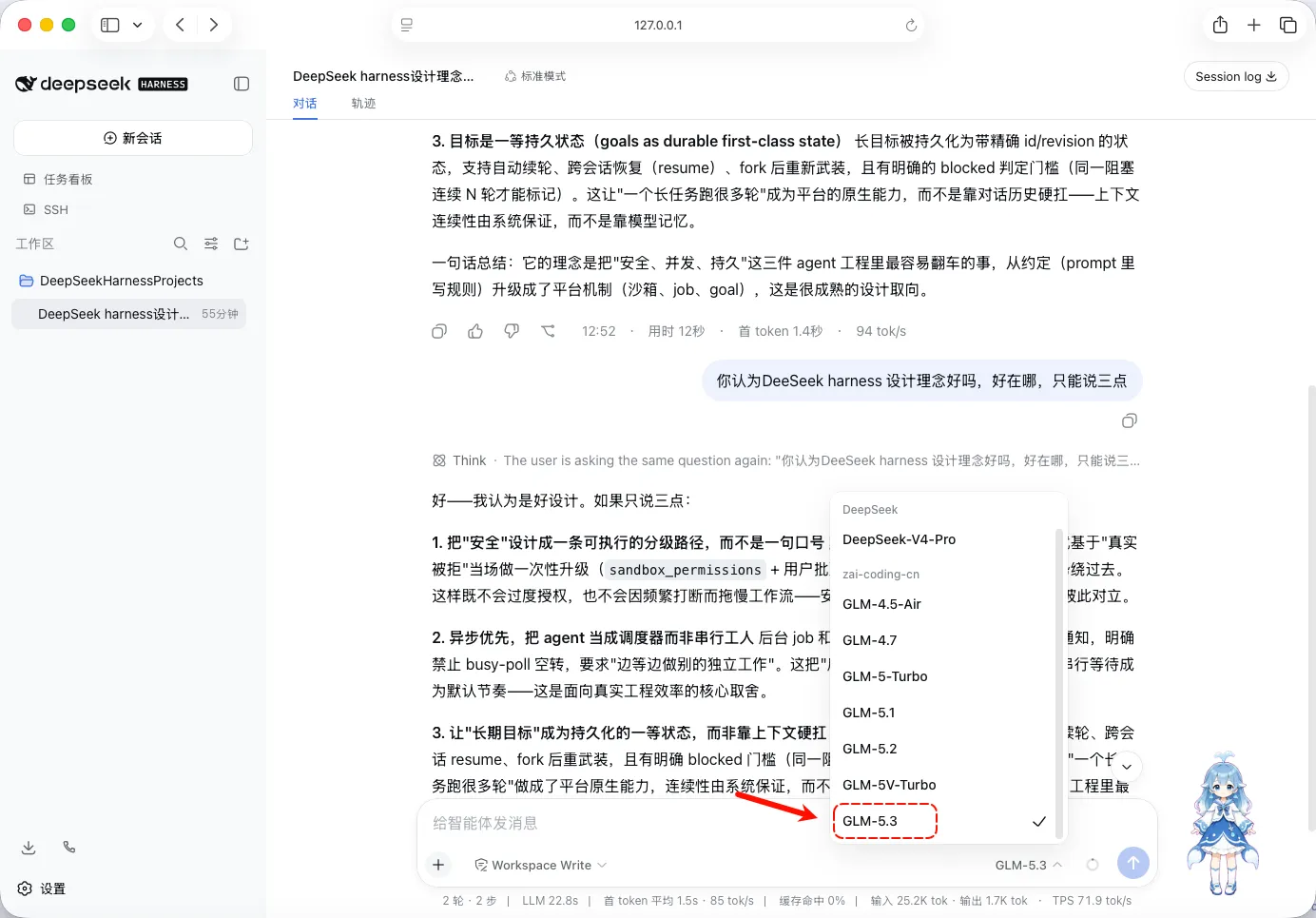Open the browser share icon
Image resolution: width=1316 pixels, height=918 pixels.
pos(1220,25)
